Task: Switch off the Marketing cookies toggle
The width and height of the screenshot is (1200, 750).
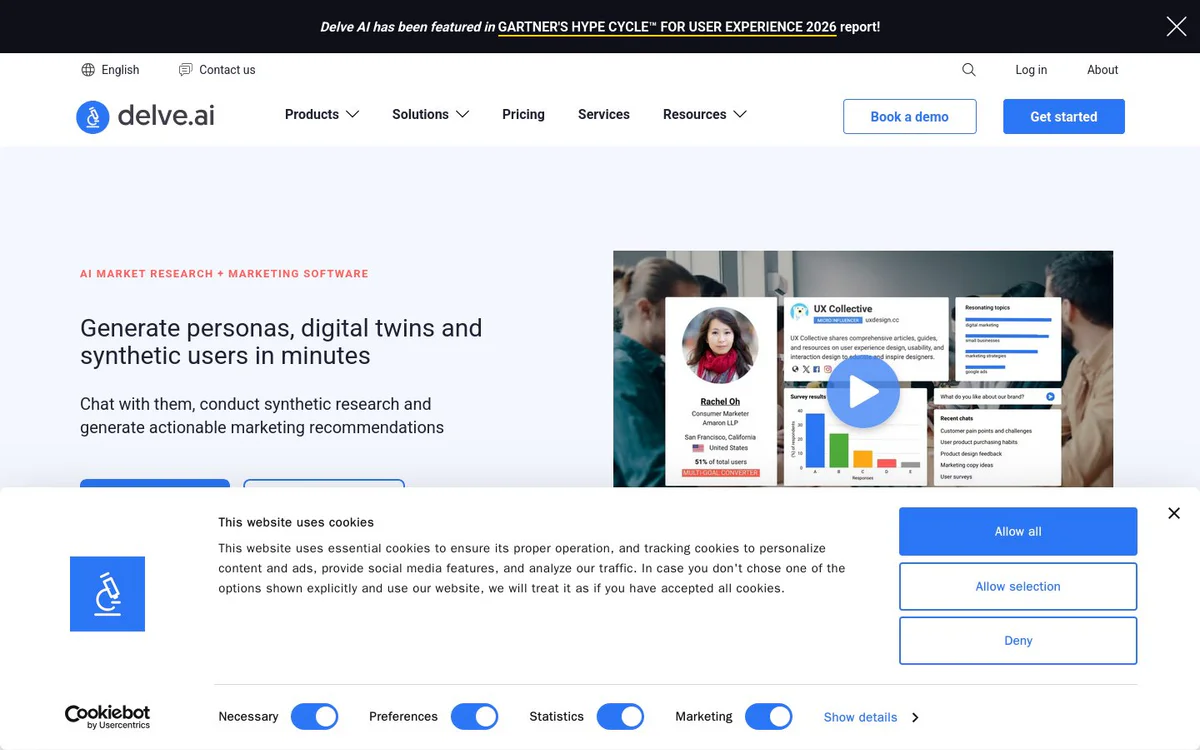Action: (768, 717)
